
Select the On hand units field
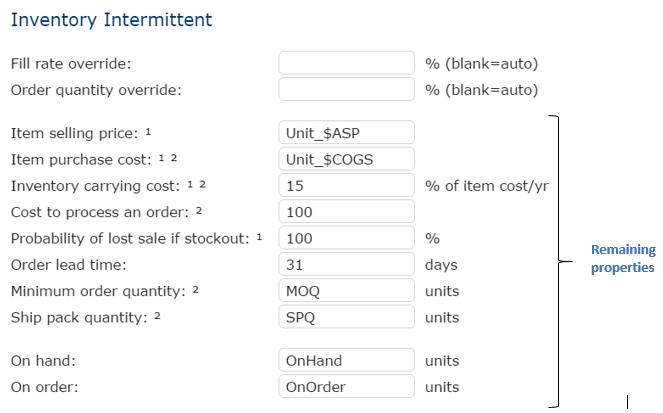pos(346,360)
